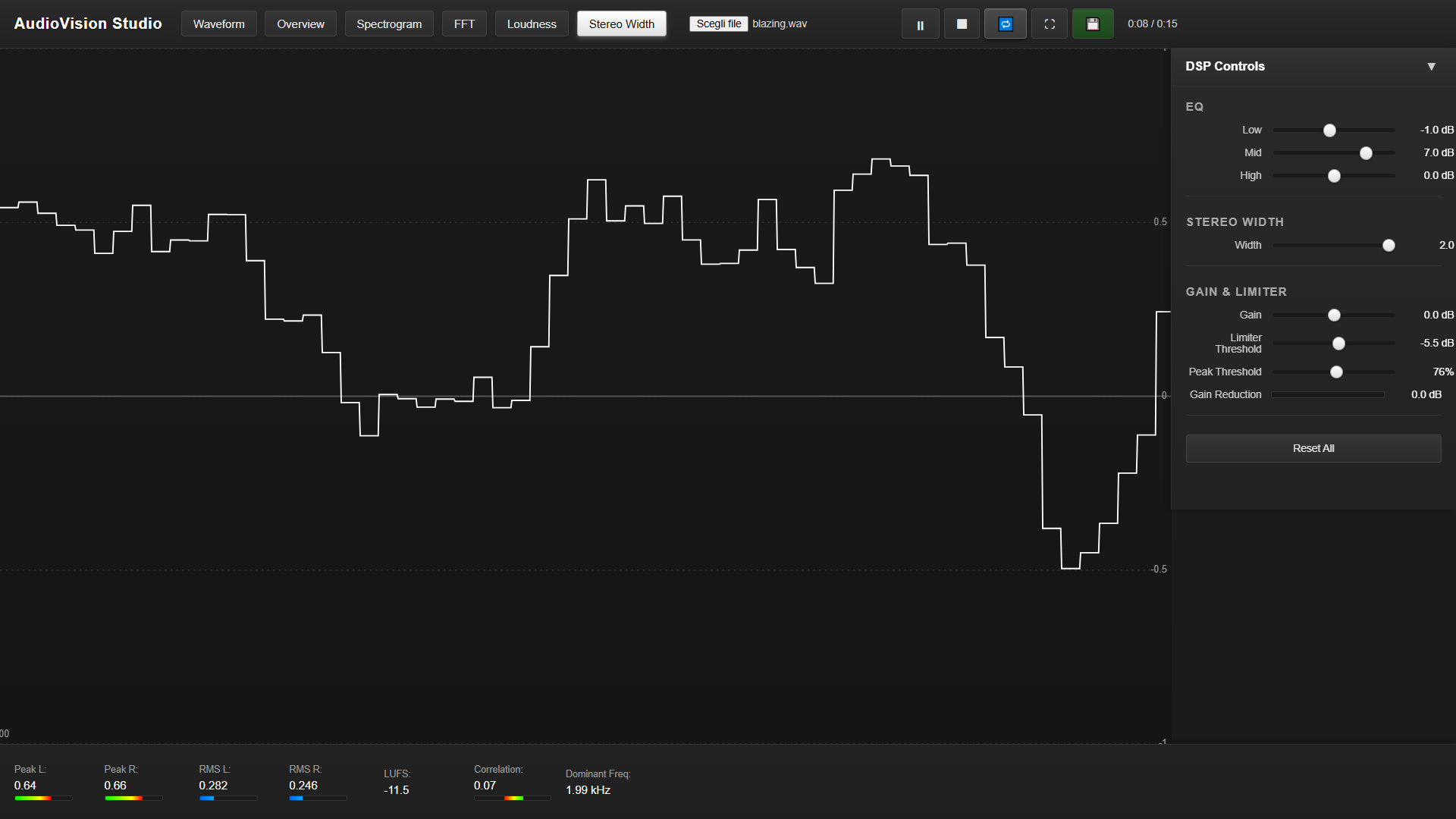Click the green save floppy icon
Screen dimensions: 1456x819
point(1092,24)
